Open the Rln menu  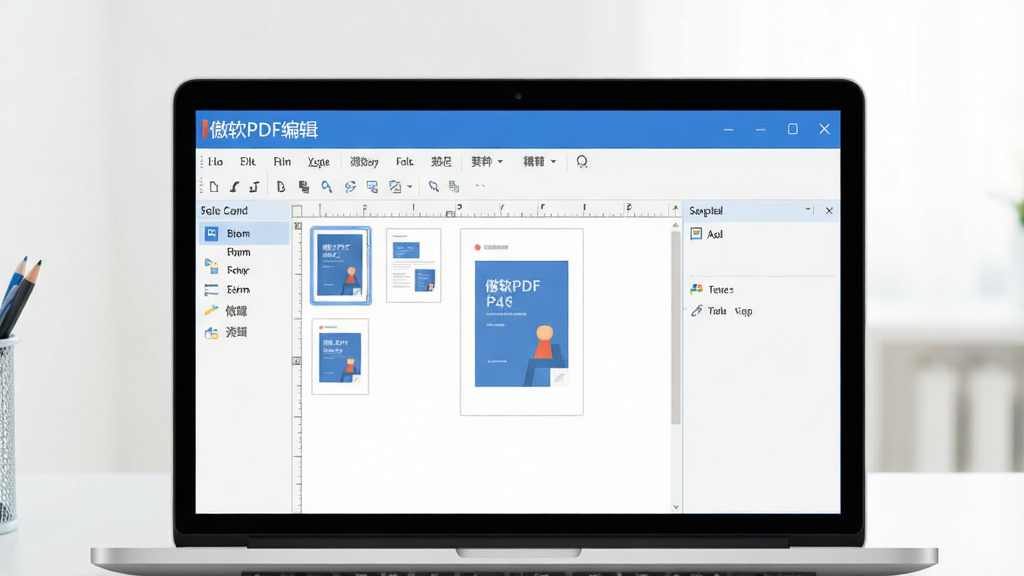(282, 161)
